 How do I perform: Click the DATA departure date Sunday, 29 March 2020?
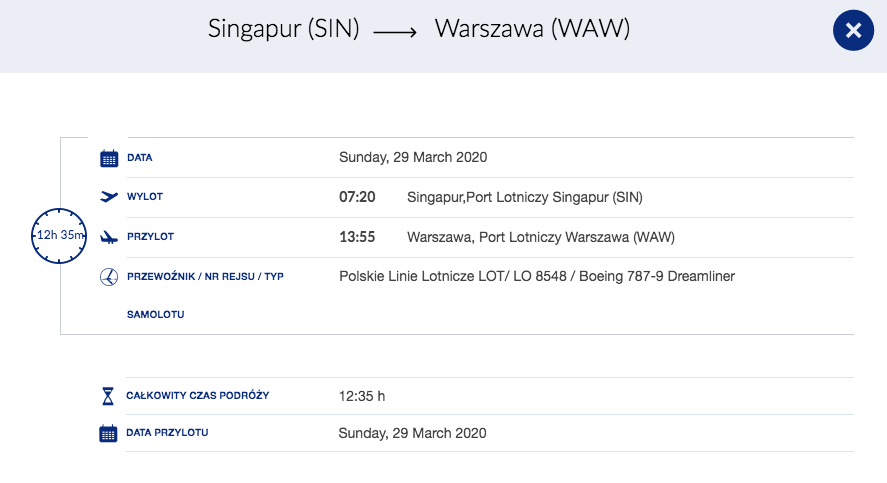[413, 157]
